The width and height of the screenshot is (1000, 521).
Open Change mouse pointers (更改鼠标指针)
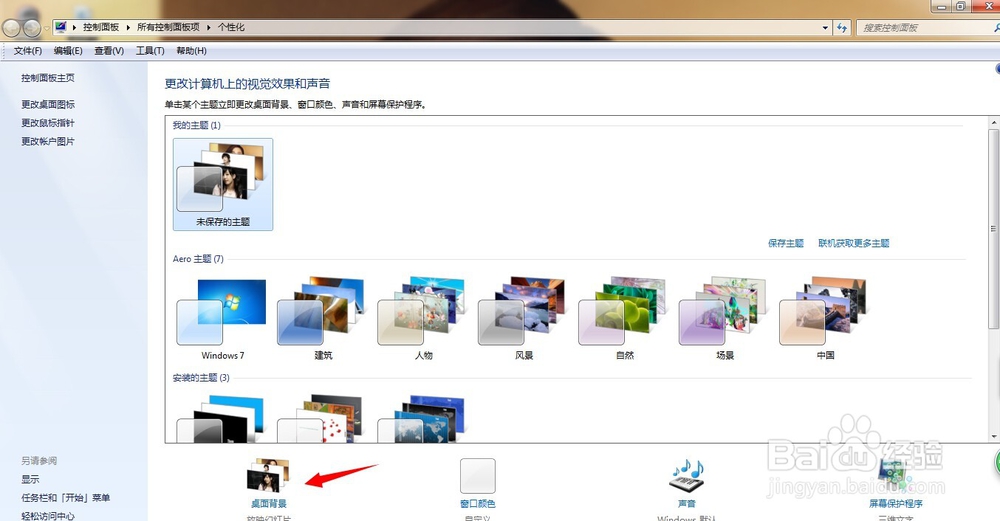coord(48,122)
